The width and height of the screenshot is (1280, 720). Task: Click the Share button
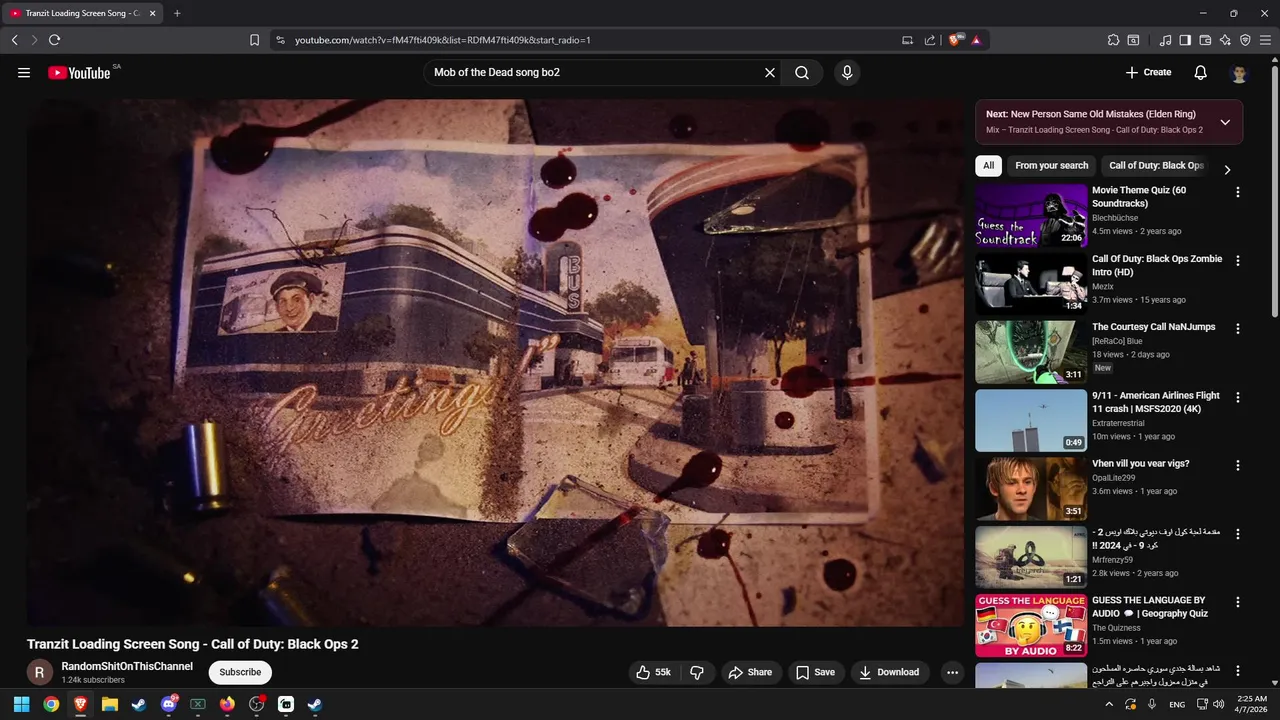[750, 673]
